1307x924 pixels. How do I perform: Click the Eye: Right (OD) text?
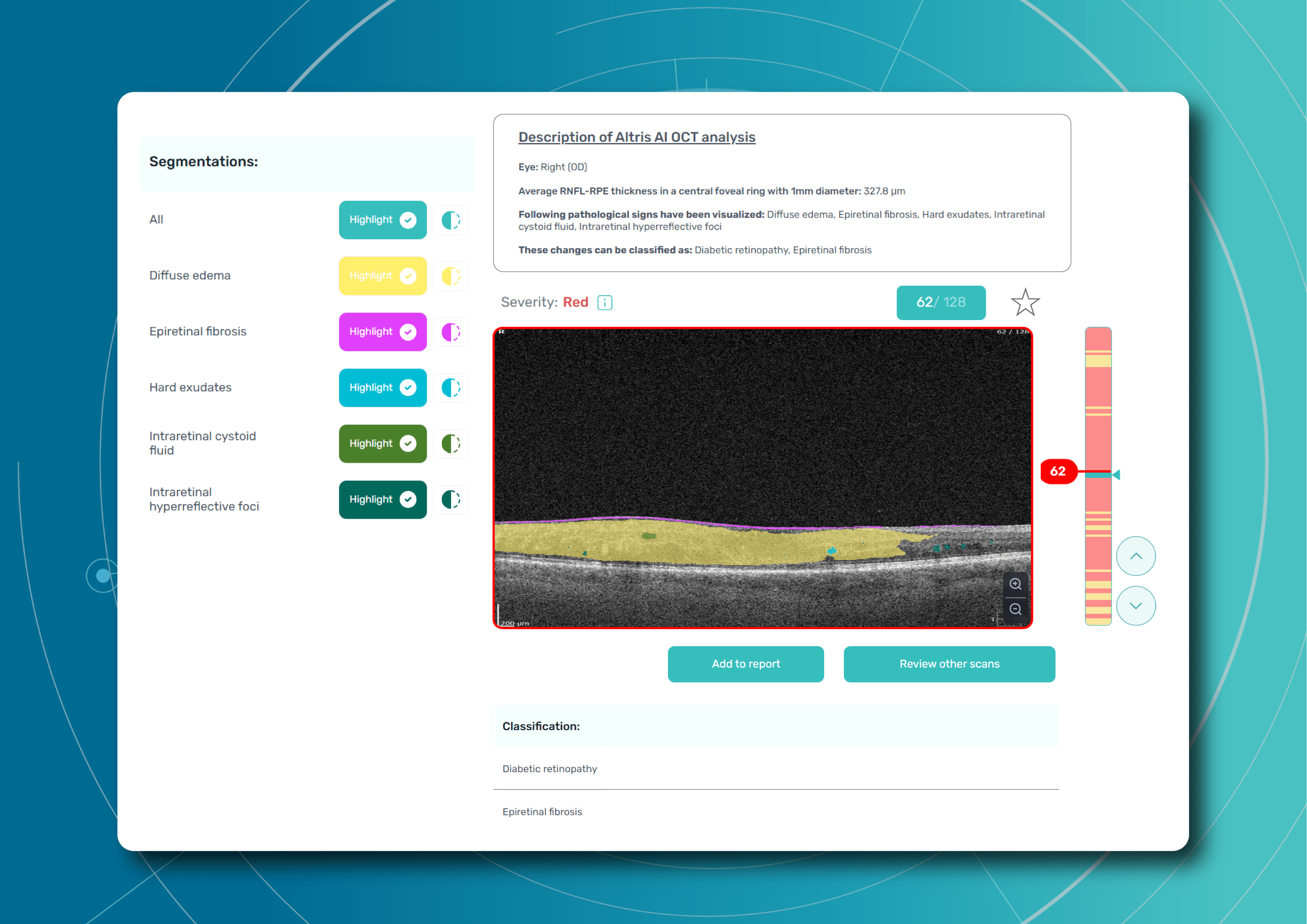tap(552, 167)
